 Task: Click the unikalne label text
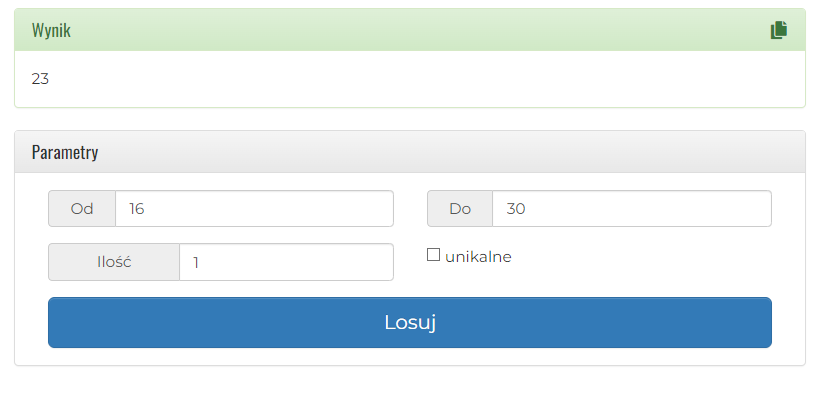click(478, 257)
